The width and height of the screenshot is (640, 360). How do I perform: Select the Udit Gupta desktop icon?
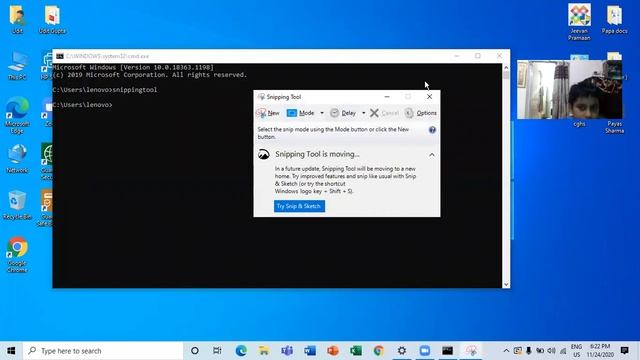coord(52,19)
